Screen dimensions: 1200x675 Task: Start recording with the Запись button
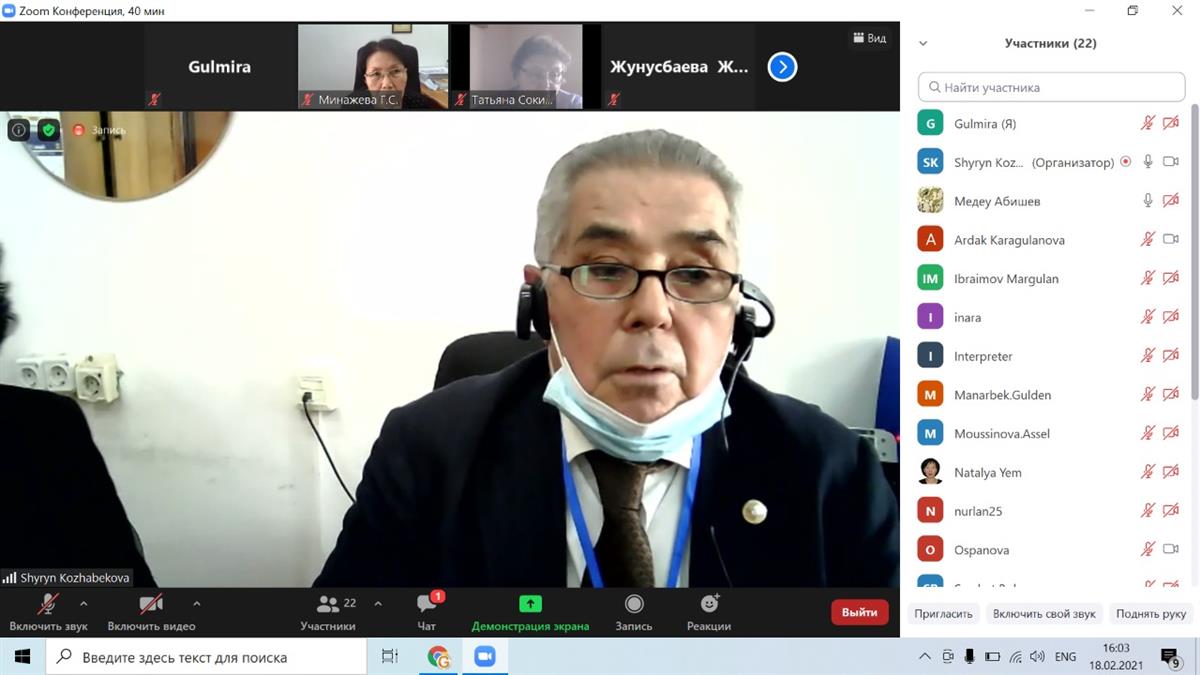tap(634, 605)
